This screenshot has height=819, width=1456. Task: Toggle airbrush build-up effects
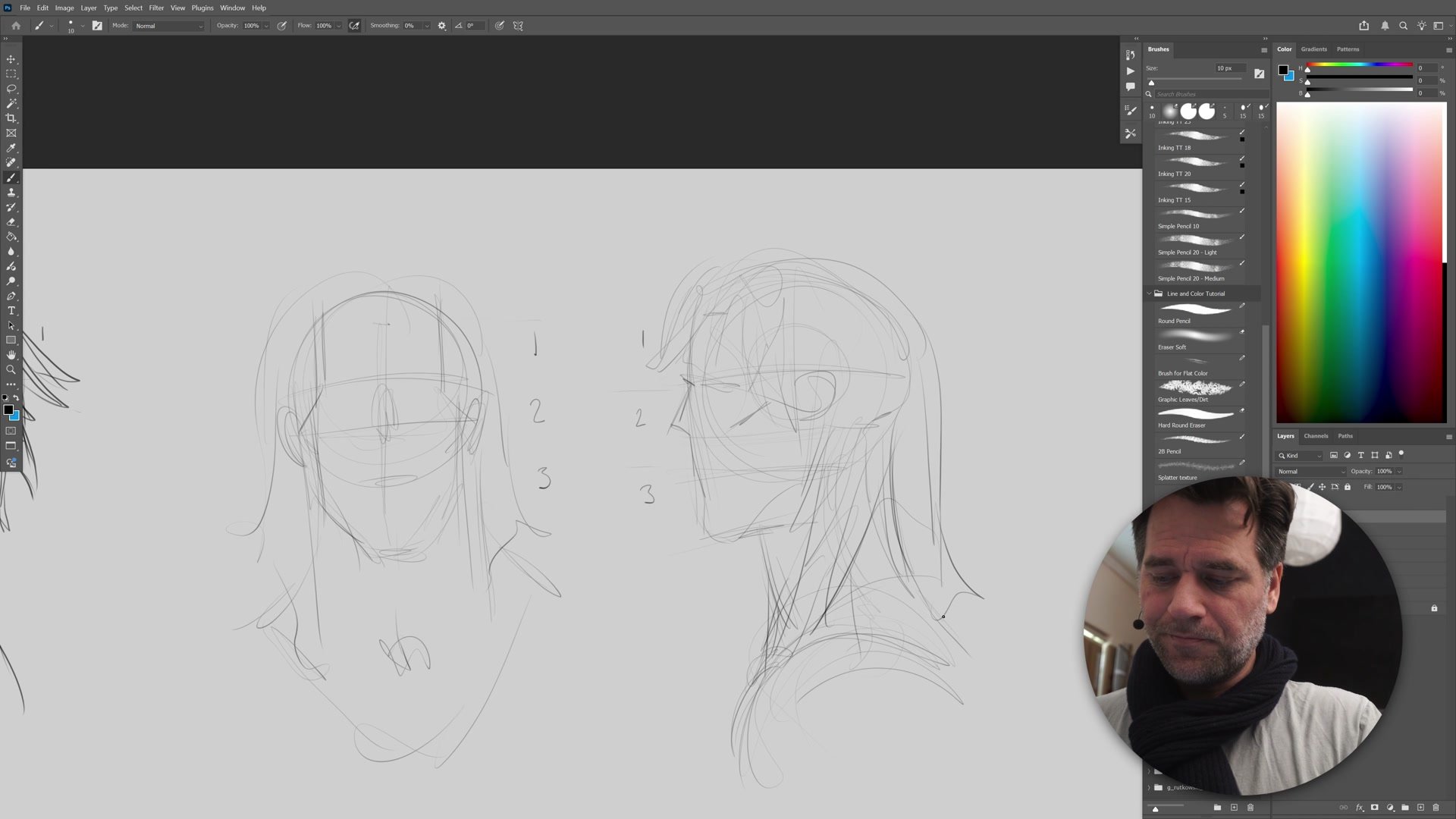[x=354, y=26]
